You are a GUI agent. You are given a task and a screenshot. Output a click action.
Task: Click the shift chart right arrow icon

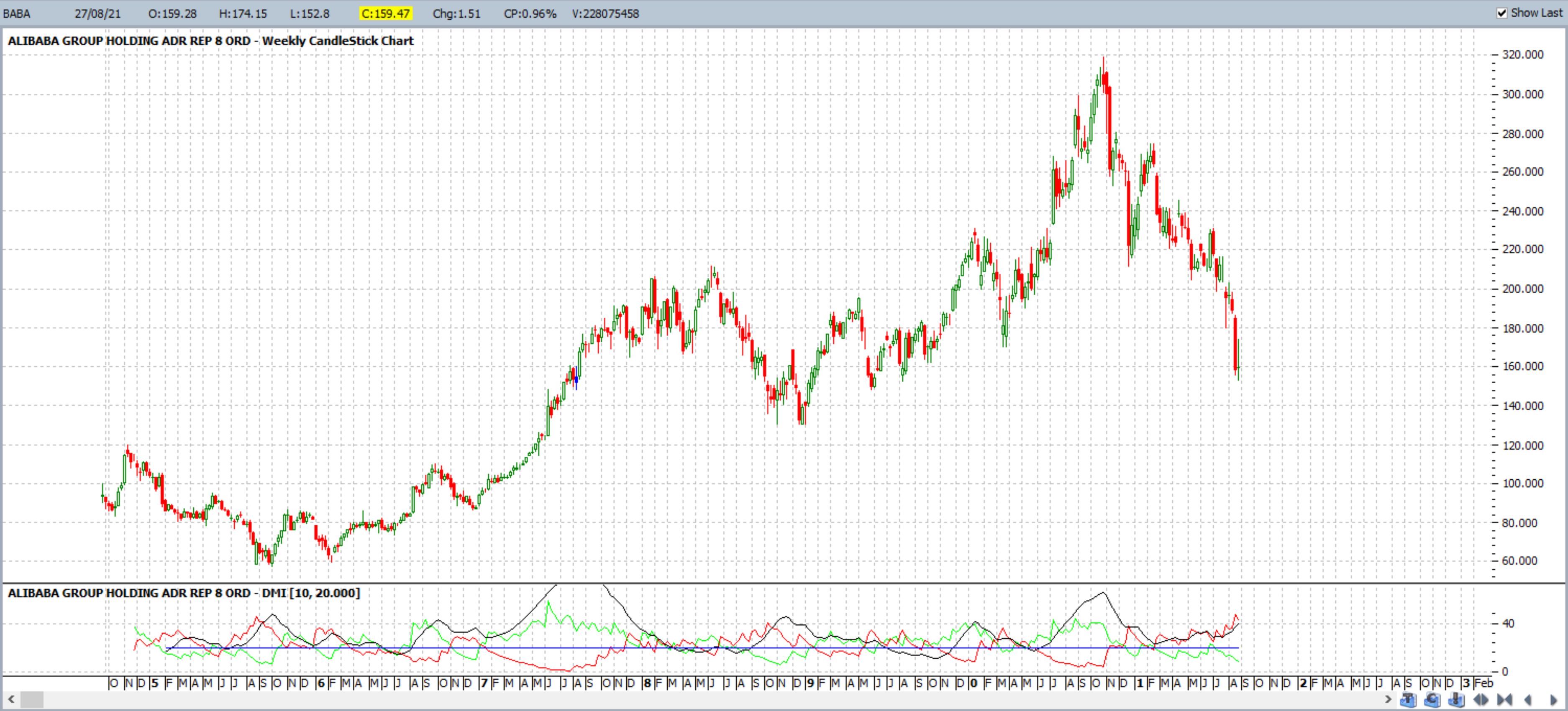pyautogui.click(x=1554, y=700)
